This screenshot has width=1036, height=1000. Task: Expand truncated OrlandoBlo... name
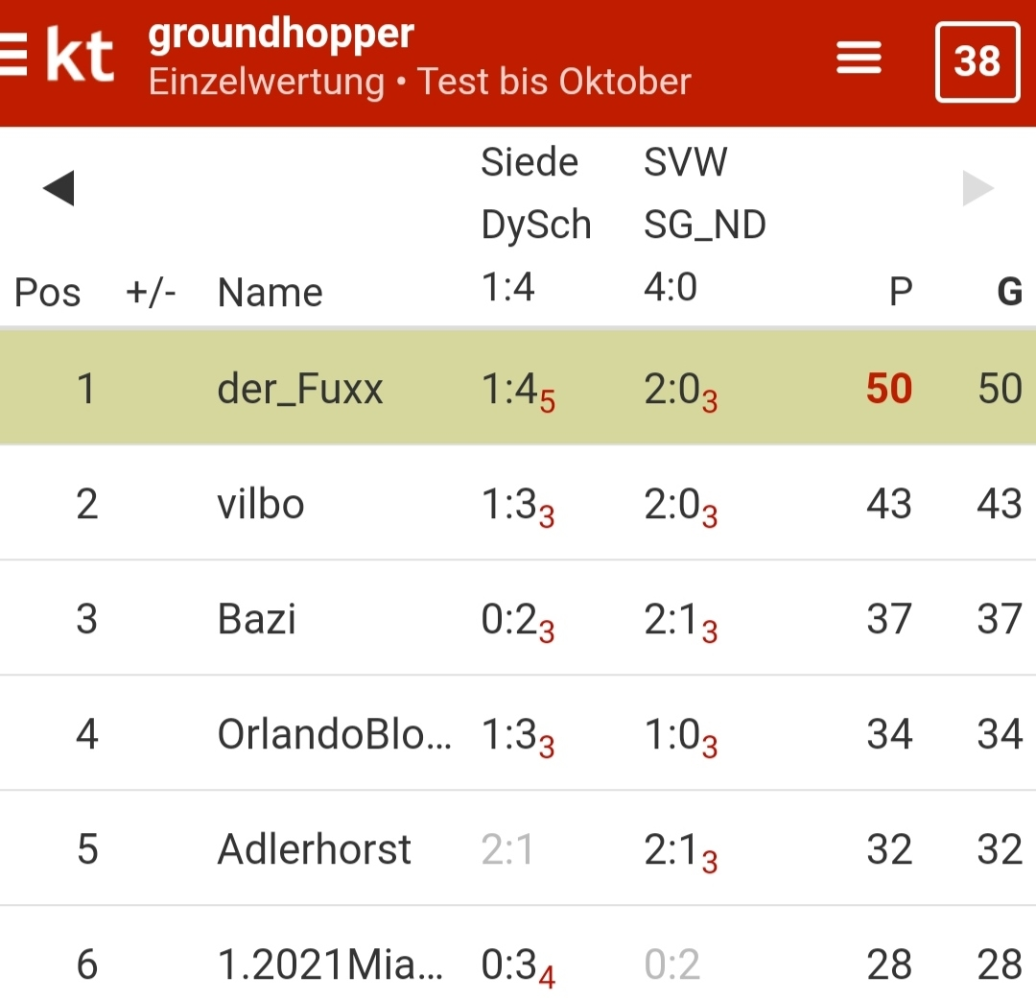pos(334,734)
